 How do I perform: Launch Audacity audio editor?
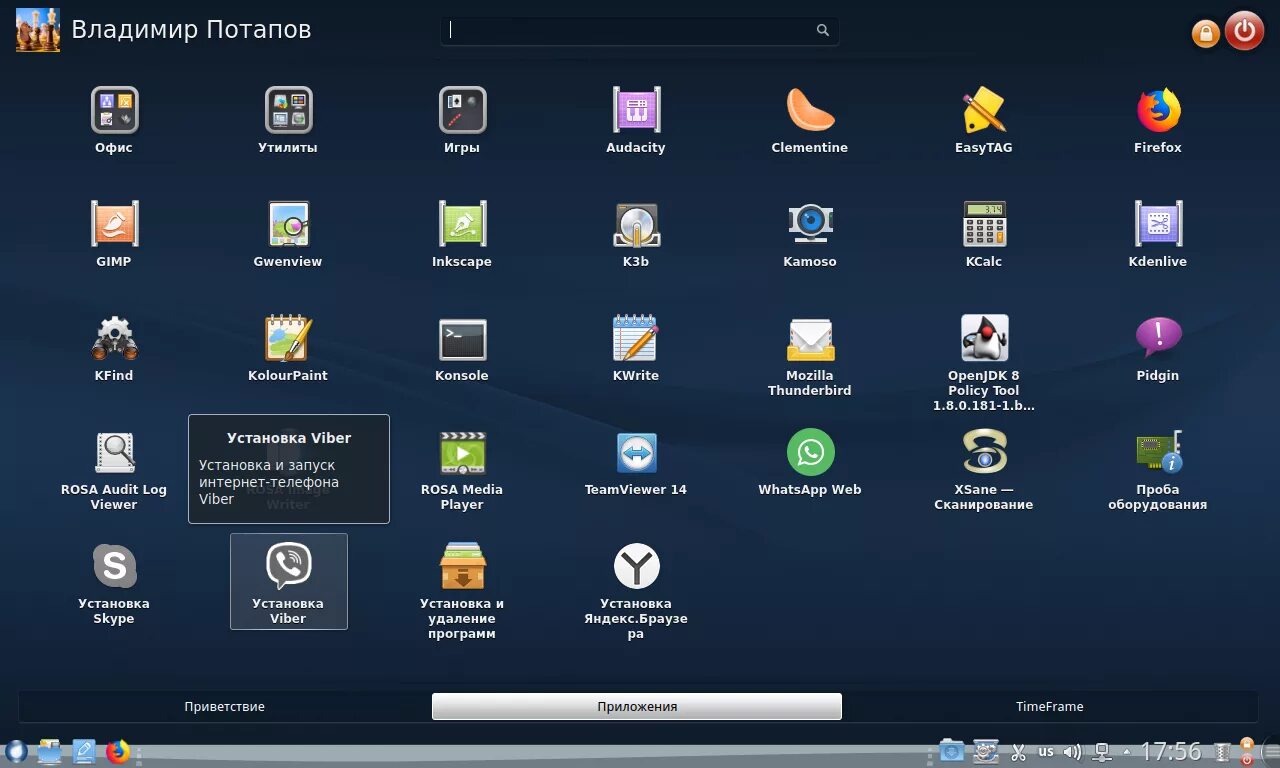[636, 120]
